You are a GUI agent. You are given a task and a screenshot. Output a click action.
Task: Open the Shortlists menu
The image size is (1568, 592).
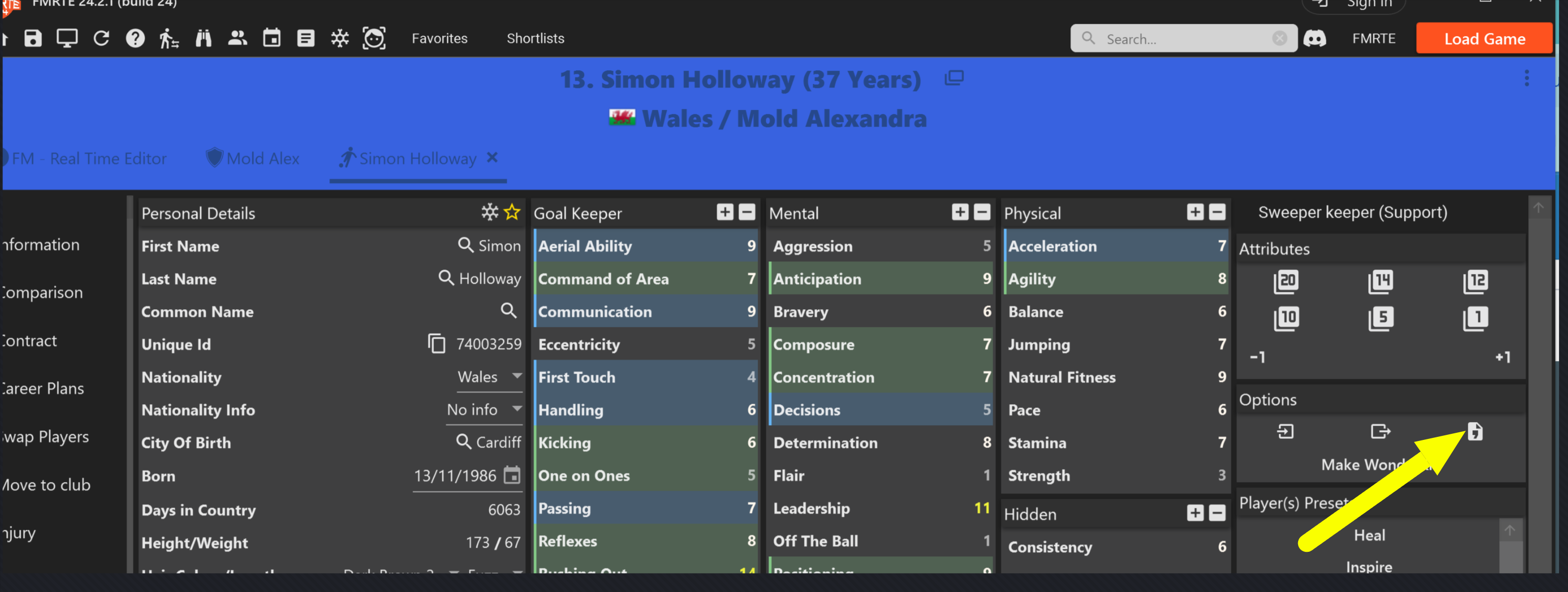[x=535, y=38]
